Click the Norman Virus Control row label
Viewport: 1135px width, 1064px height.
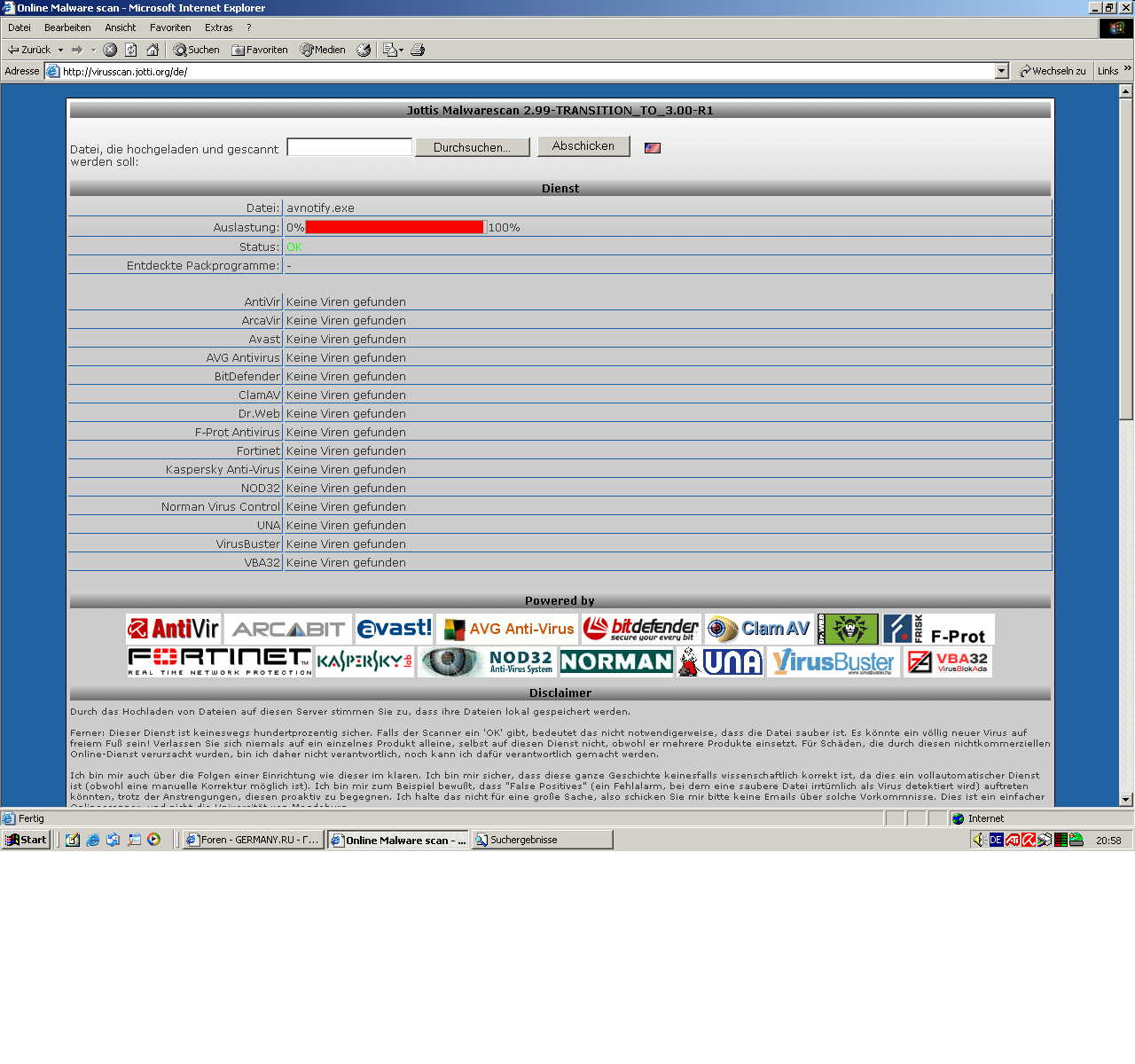[x=221, y=507]
